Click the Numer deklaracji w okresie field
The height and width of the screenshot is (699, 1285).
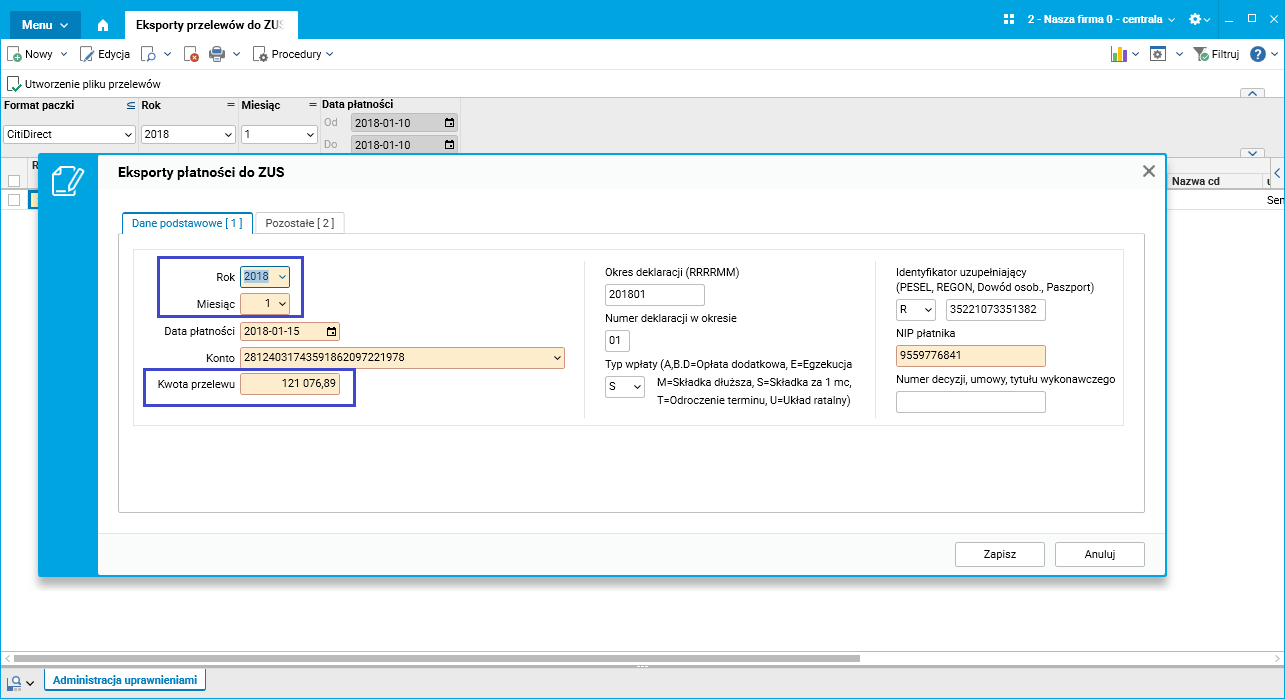(618, 340)
